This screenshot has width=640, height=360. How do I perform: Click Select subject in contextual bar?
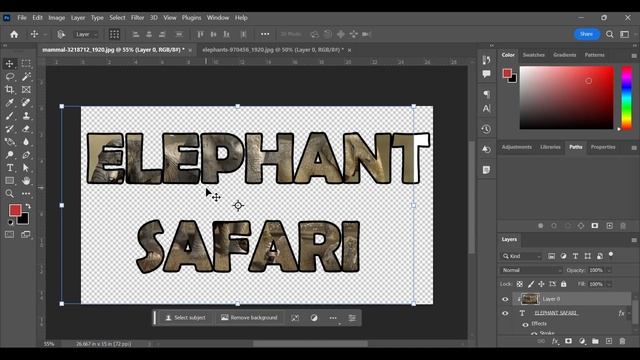click(186, 318)
